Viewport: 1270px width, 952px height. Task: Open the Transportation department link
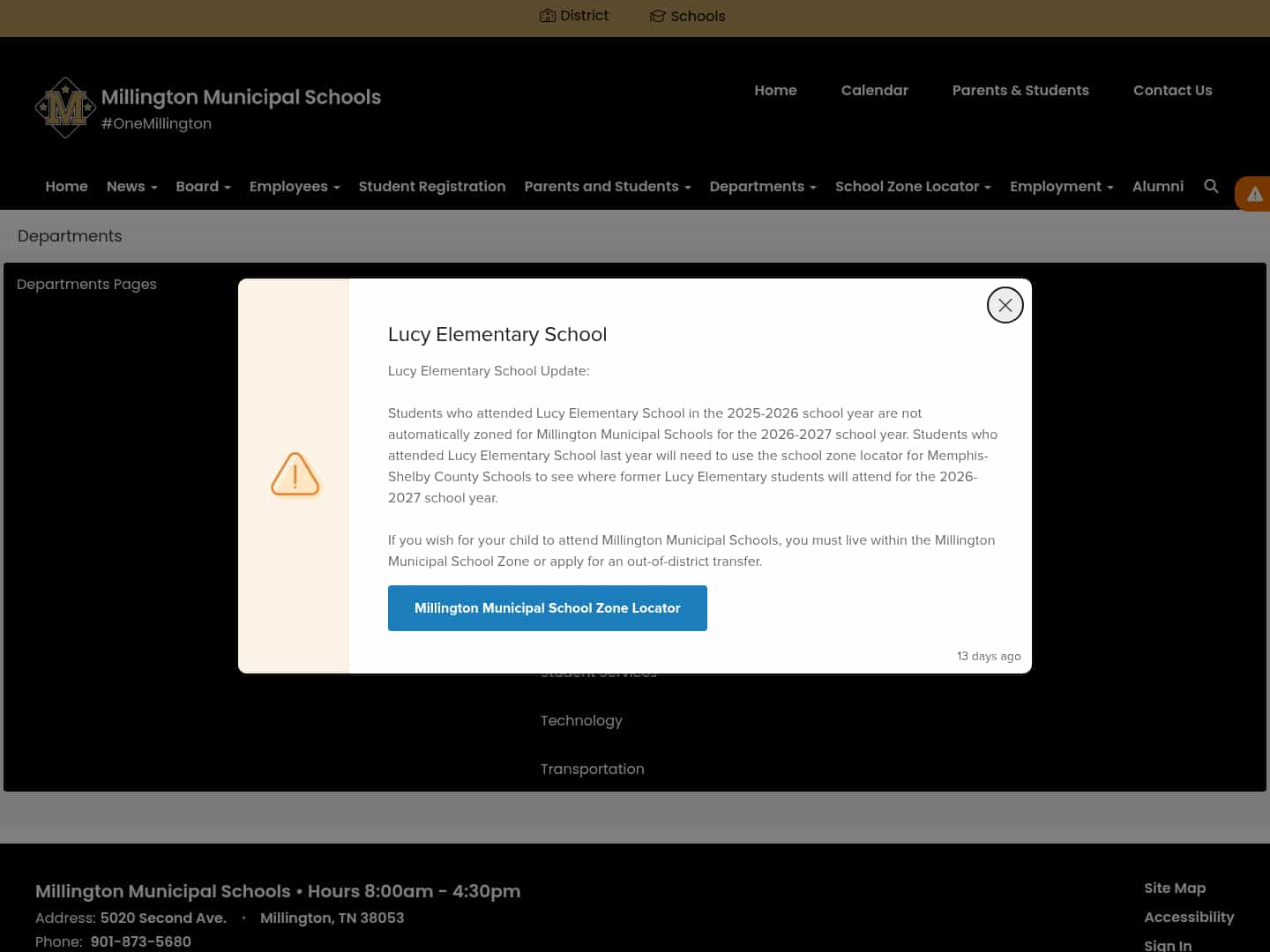592,769
